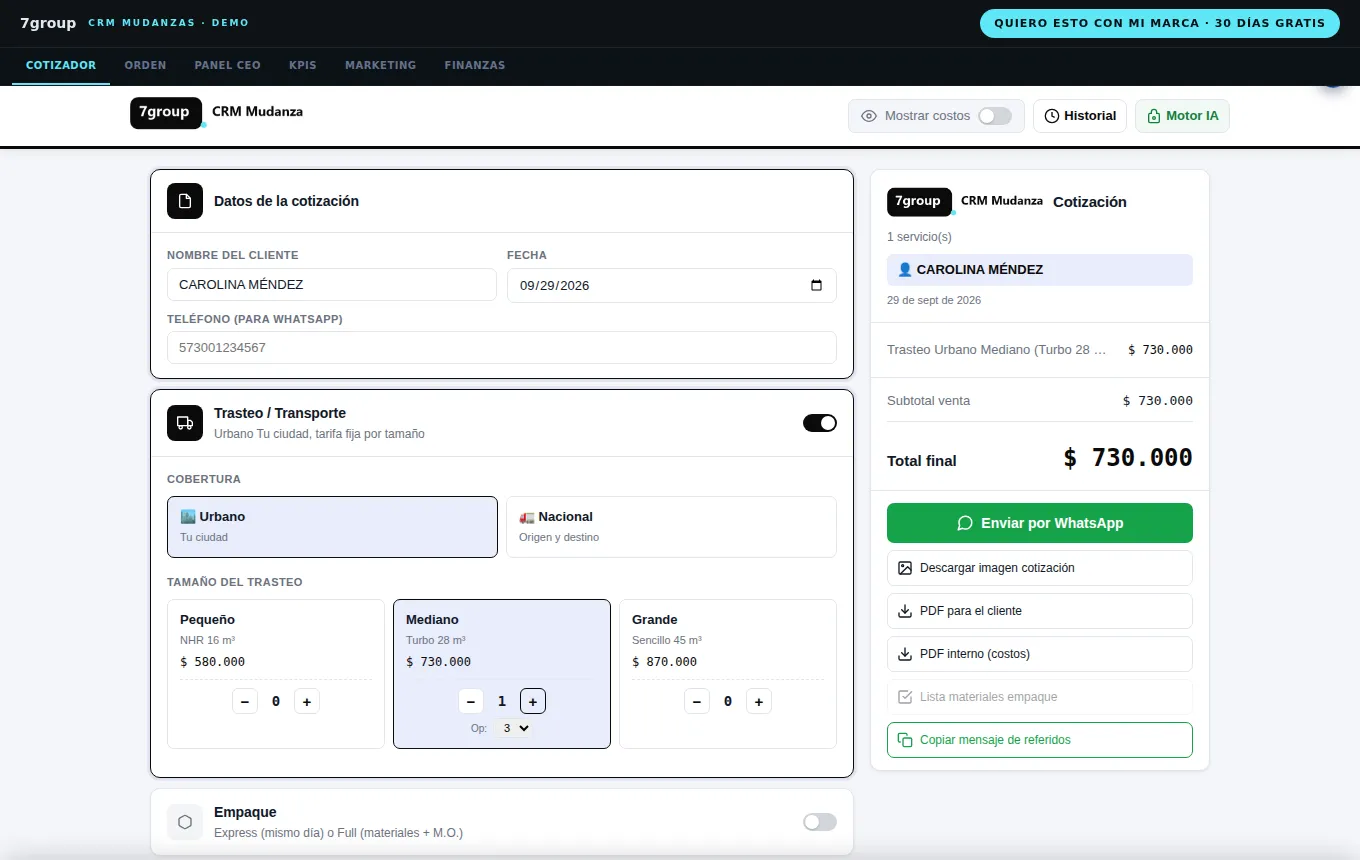Click the document icon beside Datos de la cotización

[185, 201]
